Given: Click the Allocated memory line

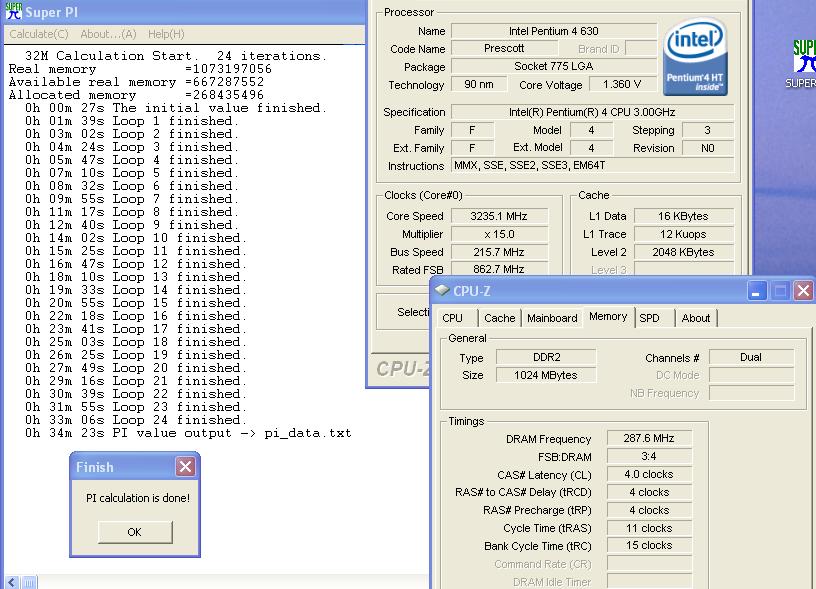Looking at the screenshot, I should point(136,95).
